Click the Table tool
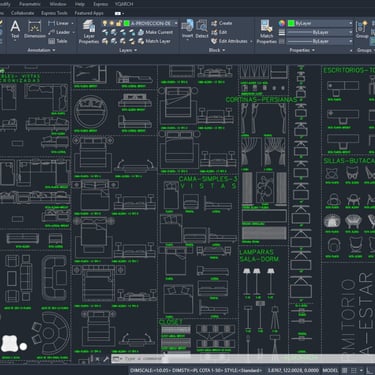375x375 pixels. [x=58, y=41]
